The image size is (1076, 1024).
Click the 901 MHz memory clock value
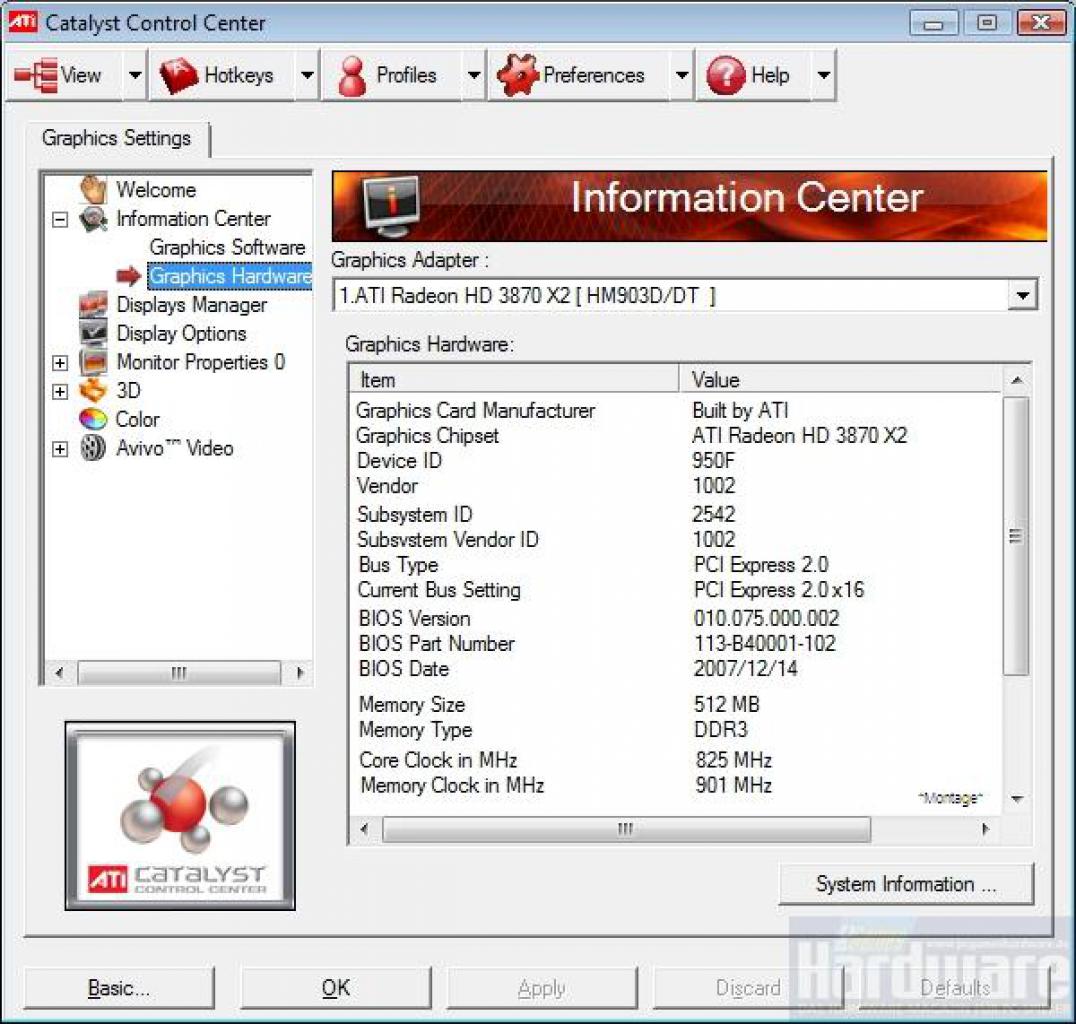click(734, 785)
